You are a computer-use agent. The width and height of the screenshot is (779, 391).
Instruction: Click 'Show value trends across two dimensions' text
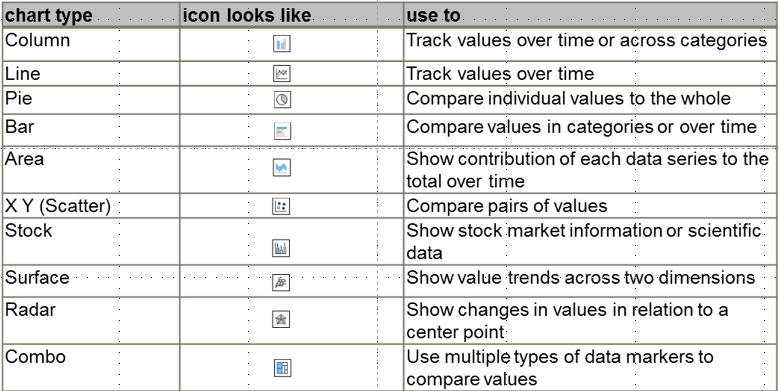tap(581, 277)
